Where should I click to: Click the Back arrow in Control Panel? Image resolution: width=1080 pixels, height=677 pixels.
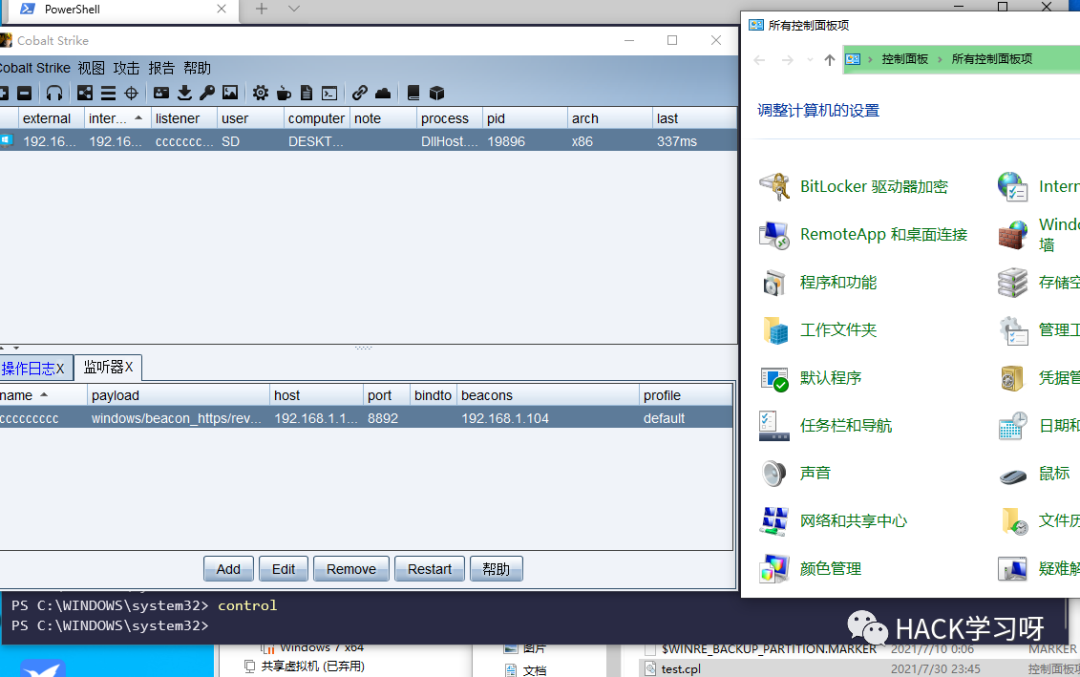tap(760, 60)
